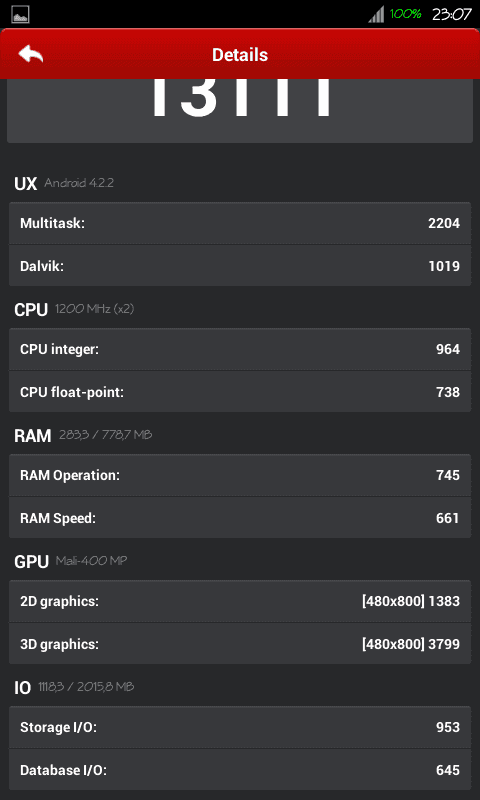The width and height of the screenshot is (480, 800).
Task: Select the Details title
Action: tap(240, 55)
